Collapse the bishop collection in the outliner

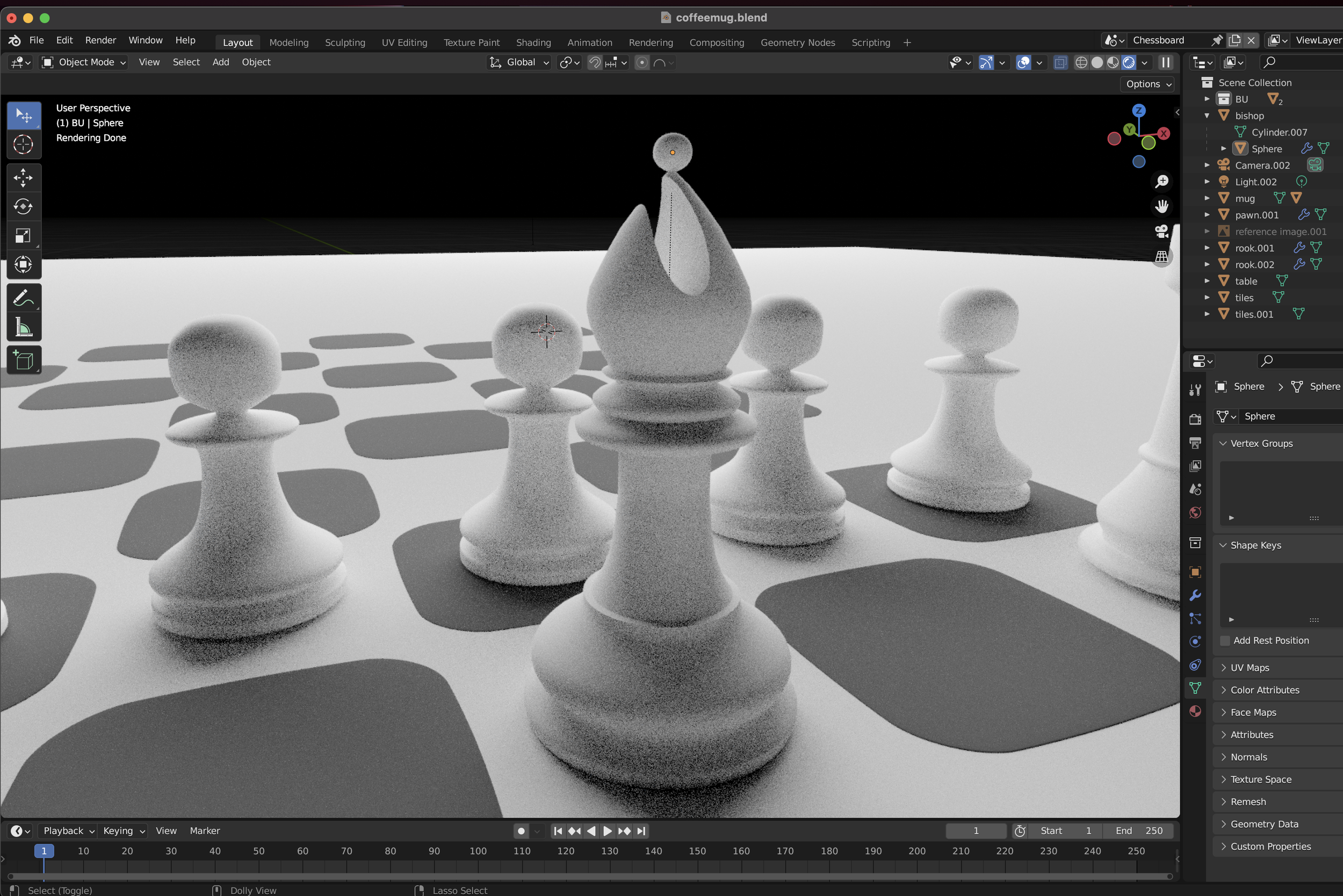coord(1207,115)
